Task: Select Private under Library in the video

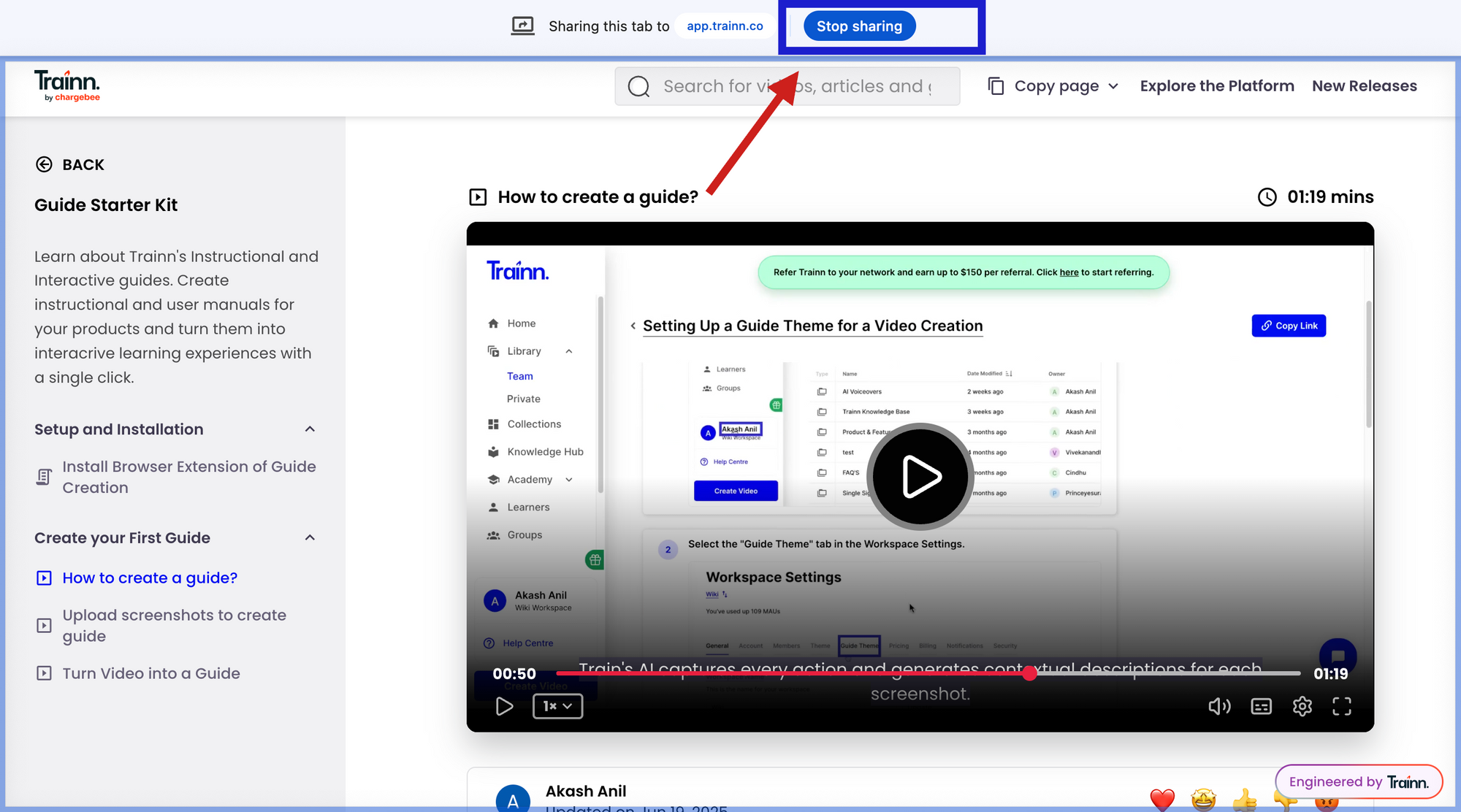Action: click(x=524, y=399)
